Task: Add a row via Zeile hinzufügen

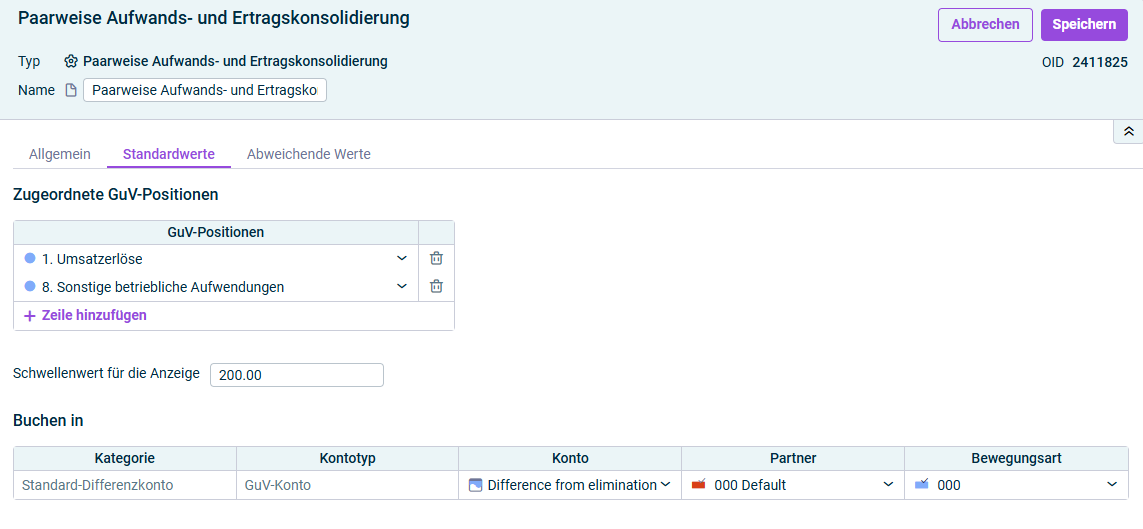Action: point(86,316)
